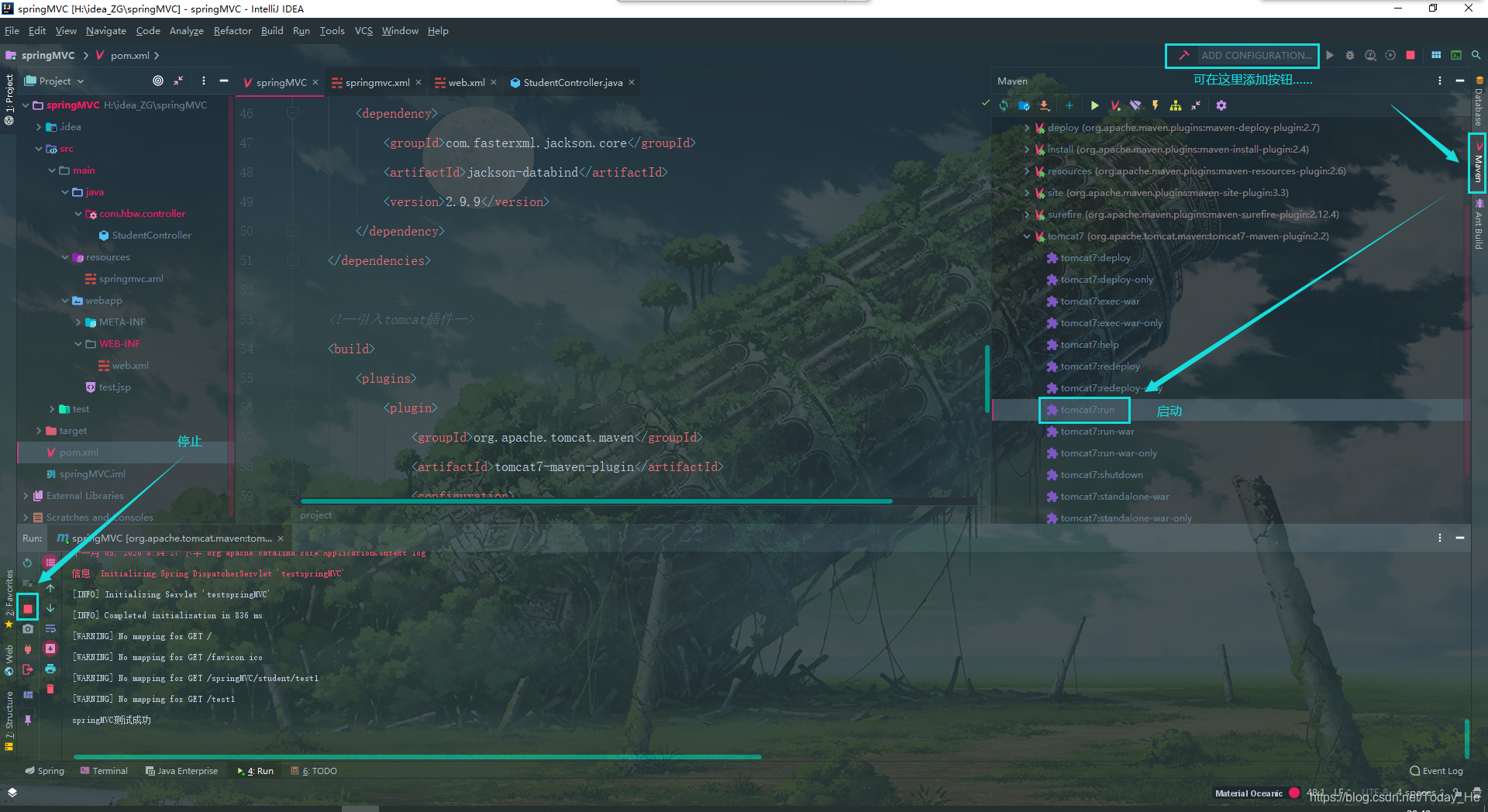Toggle the Maven side tool window button
This screenshot has height=812, width=1488.
coord(1478,163)
